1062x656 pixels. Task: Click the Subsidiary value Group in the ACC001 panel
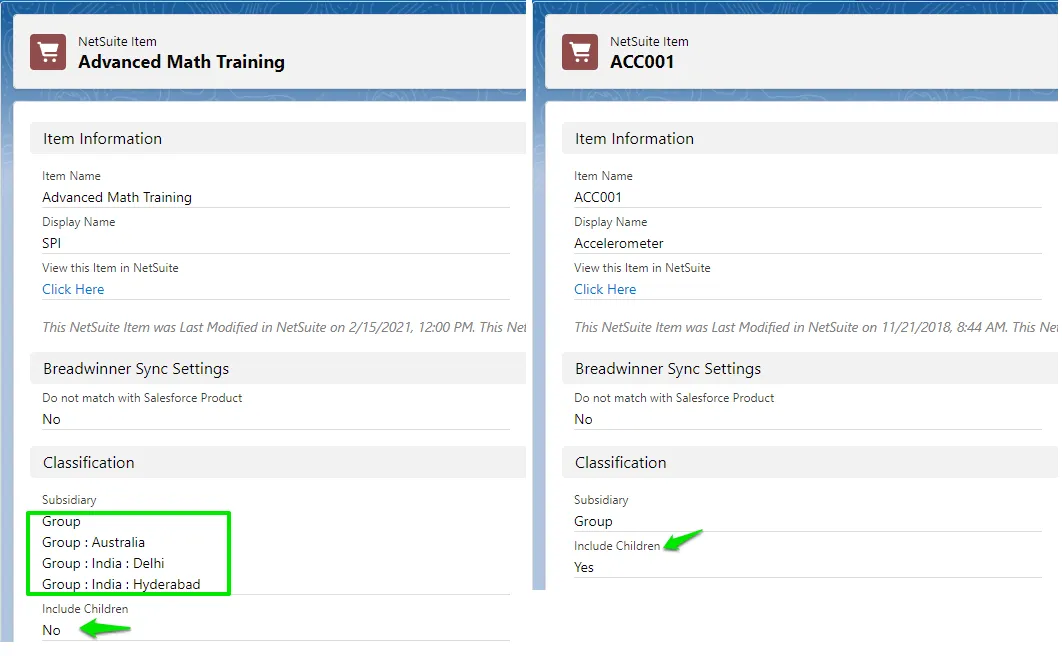593,521
